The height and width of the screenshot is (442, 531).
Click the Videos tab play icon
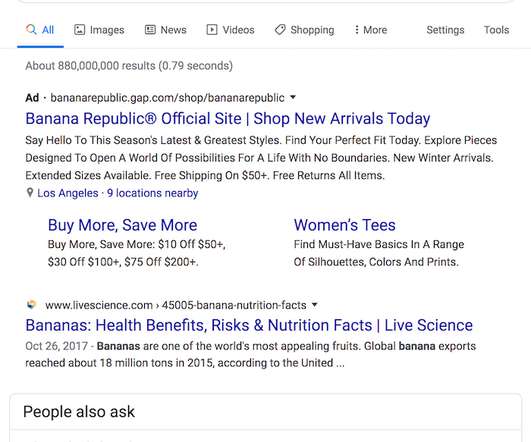pyautogui.click(x=212, y=30)
